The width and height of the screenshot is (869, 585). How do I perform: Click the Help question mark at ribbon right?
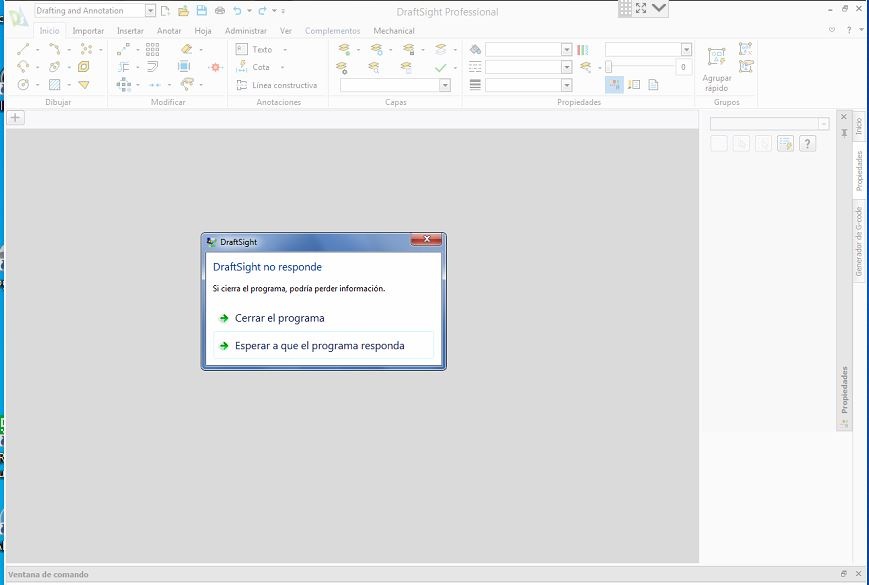click(849, 30)
